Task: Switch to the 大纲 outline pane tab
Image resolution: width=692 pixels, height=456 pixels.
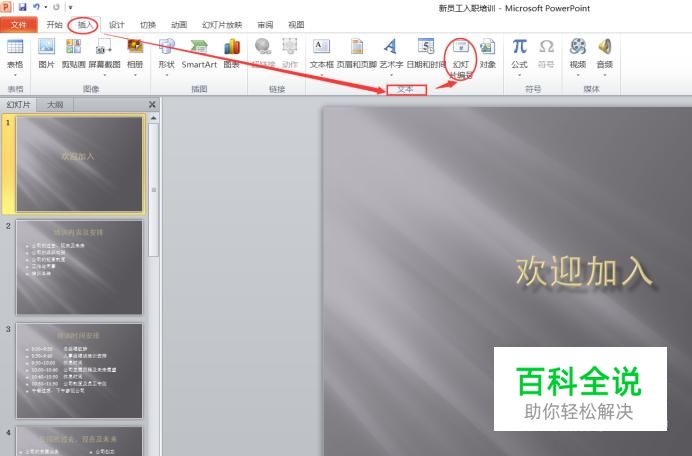Action: (x=55, y=105)
